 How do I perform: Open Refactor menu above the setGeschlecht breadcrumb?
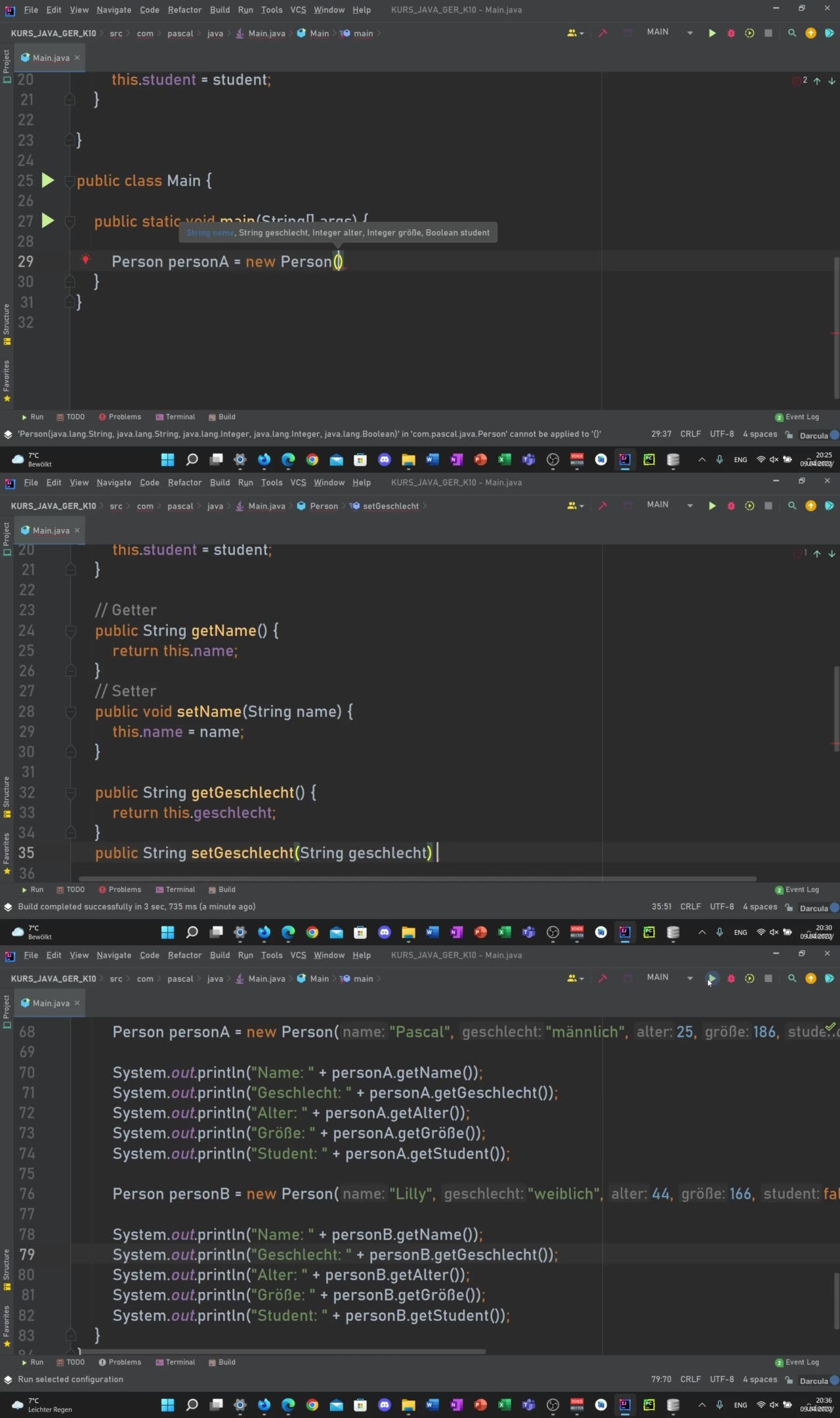coord(184,483)
